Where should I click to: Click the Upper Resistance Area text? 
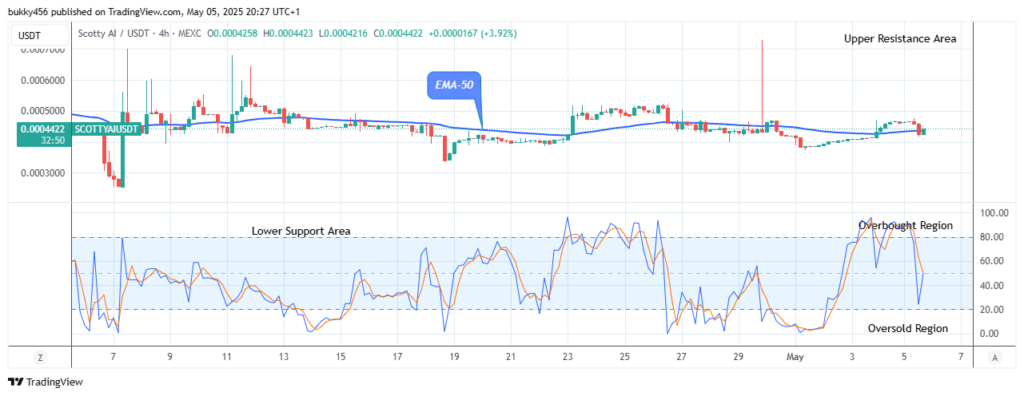pyautogui.click(x=900, y=39)
